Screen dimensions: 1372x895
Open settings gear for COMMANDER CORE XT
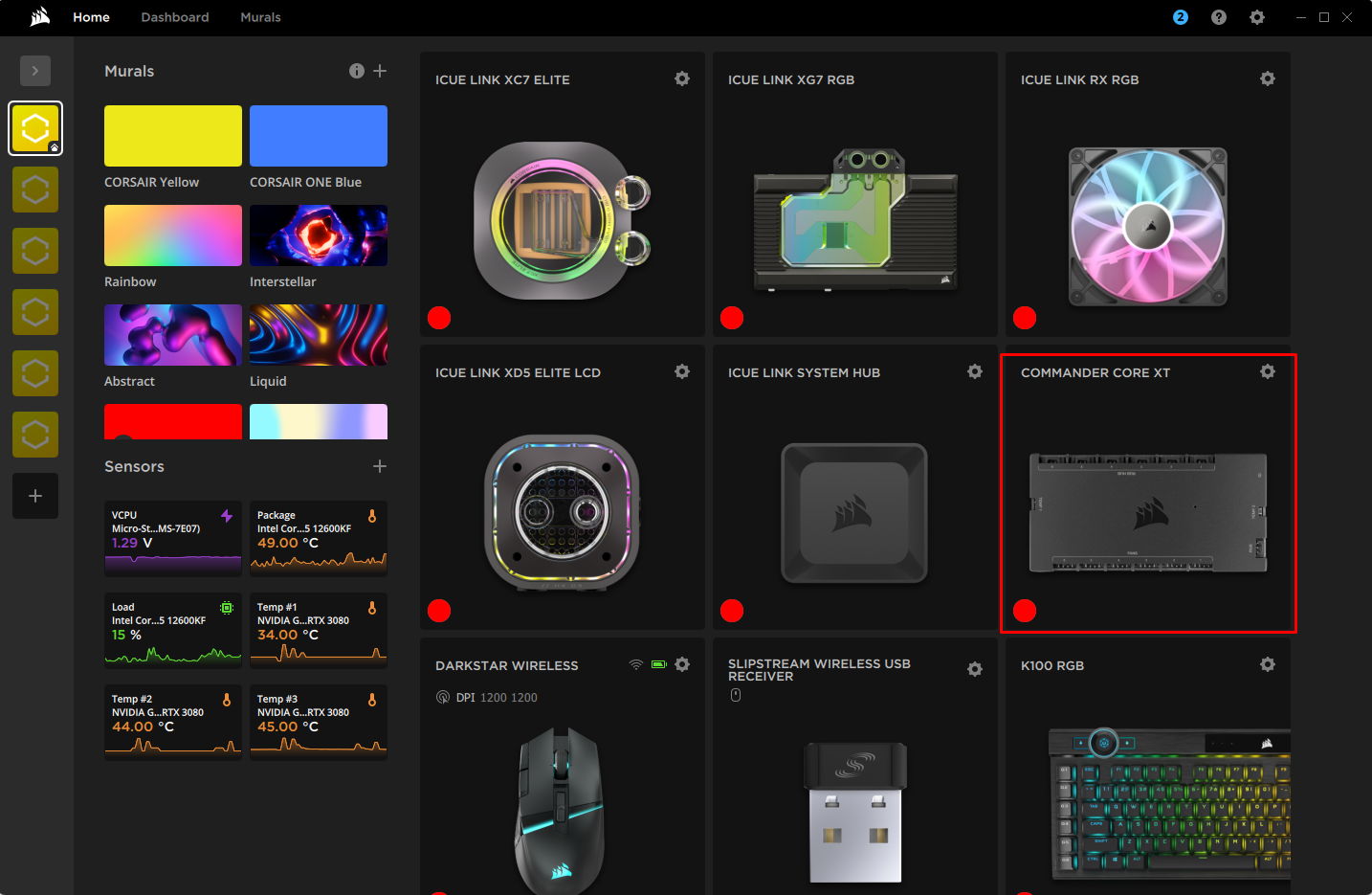coord(1268,371)
